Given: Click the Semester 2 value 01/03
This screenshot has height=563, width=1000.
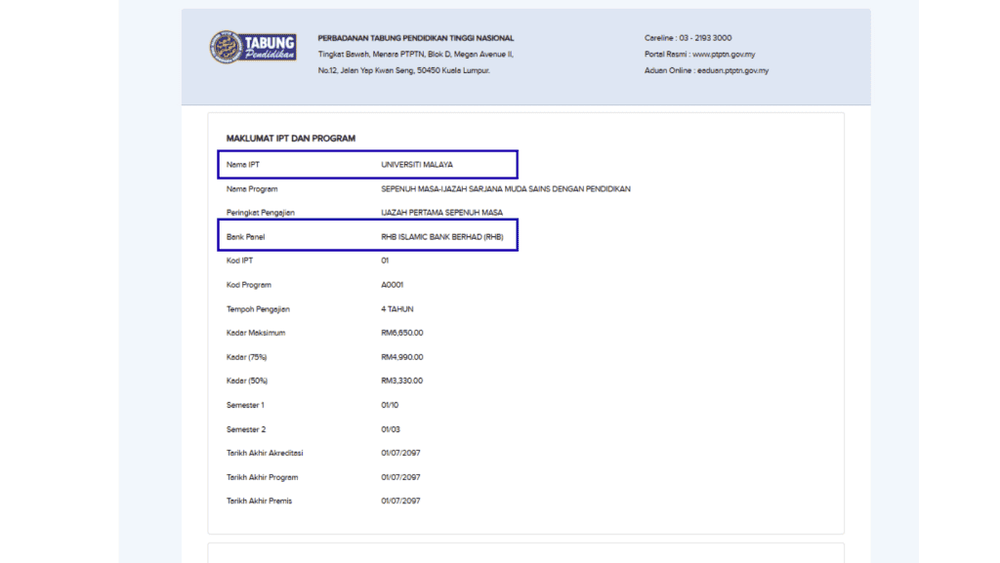Looking at the screenshot, I should coord(390,430).
